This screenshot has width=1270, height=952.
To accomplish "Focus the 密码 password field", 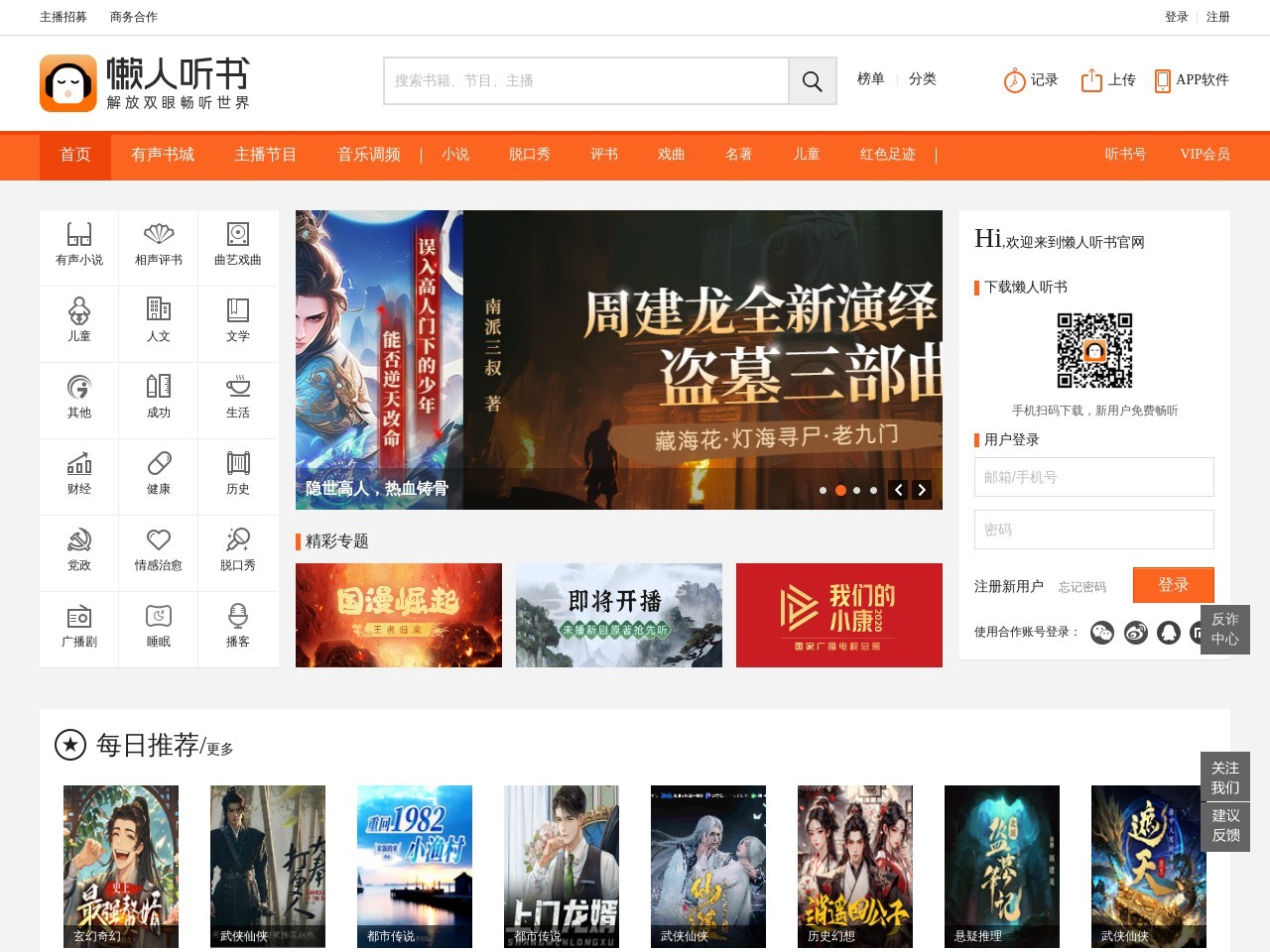I will [x=1094, y=530].
